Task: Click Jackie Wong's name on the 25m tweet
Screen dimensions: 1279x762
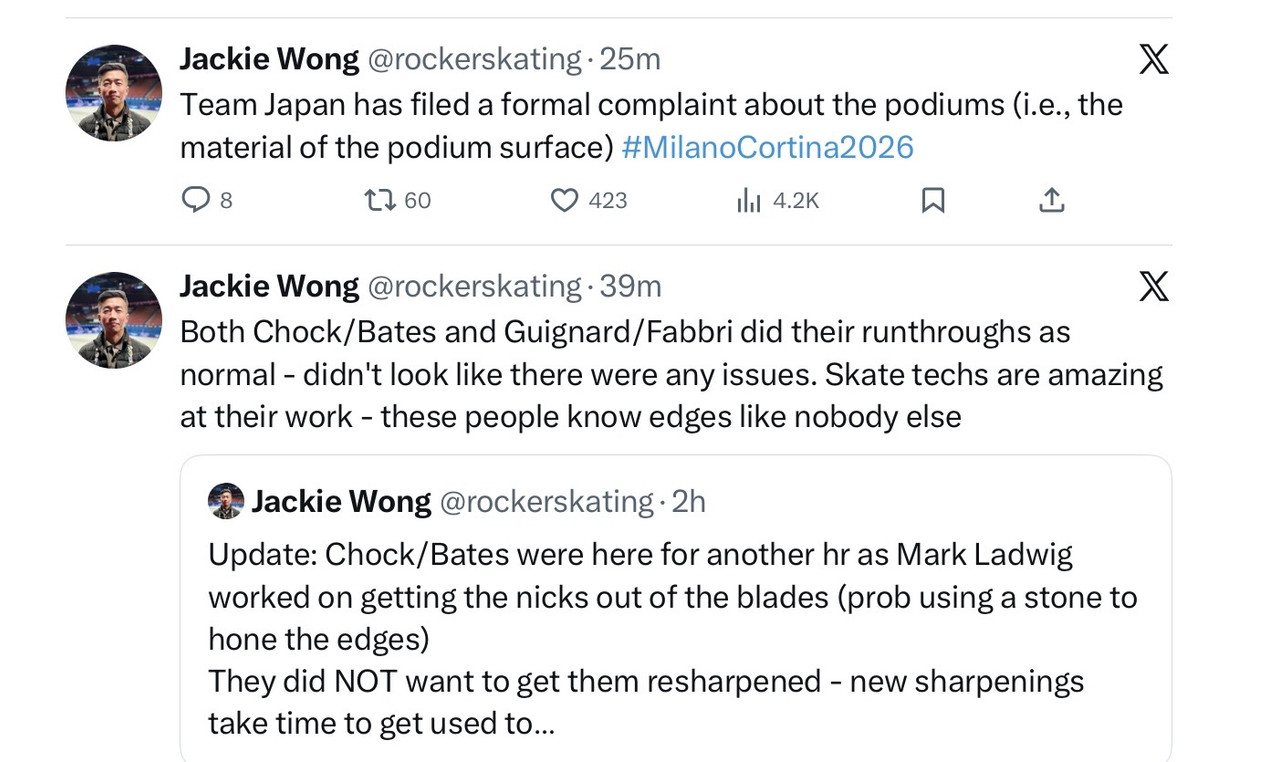Action: pyautogui.click(x=269, y=60)
